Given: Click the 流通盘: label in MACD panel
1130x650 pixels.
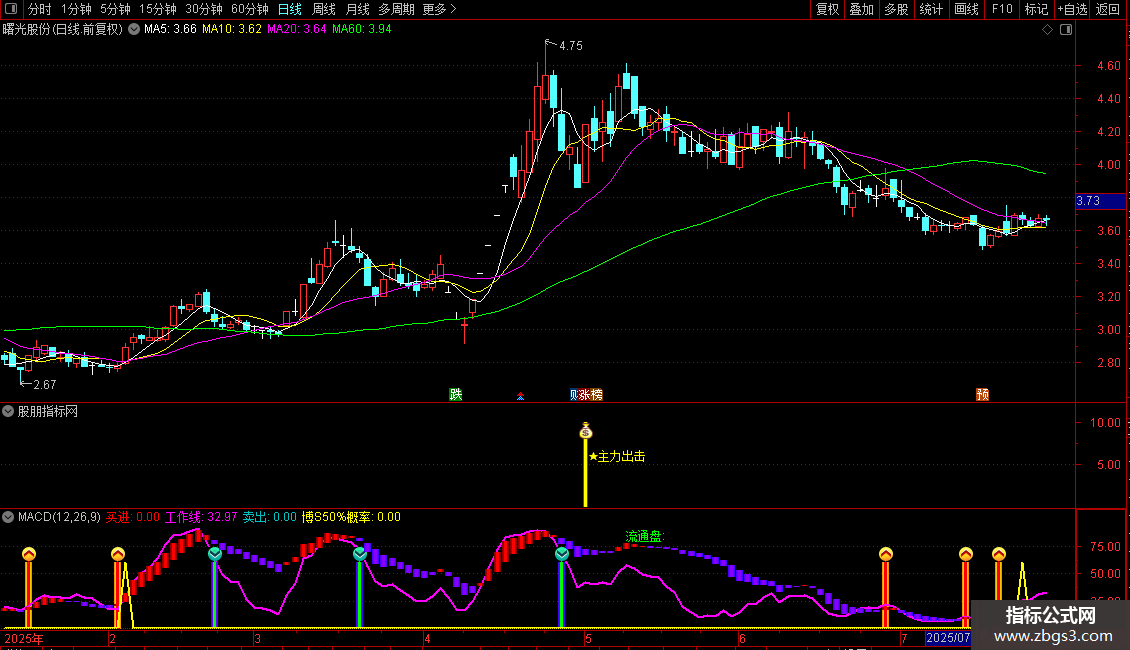Looking at the screenshot, I should pyautogui.click(x=645, y=536).
